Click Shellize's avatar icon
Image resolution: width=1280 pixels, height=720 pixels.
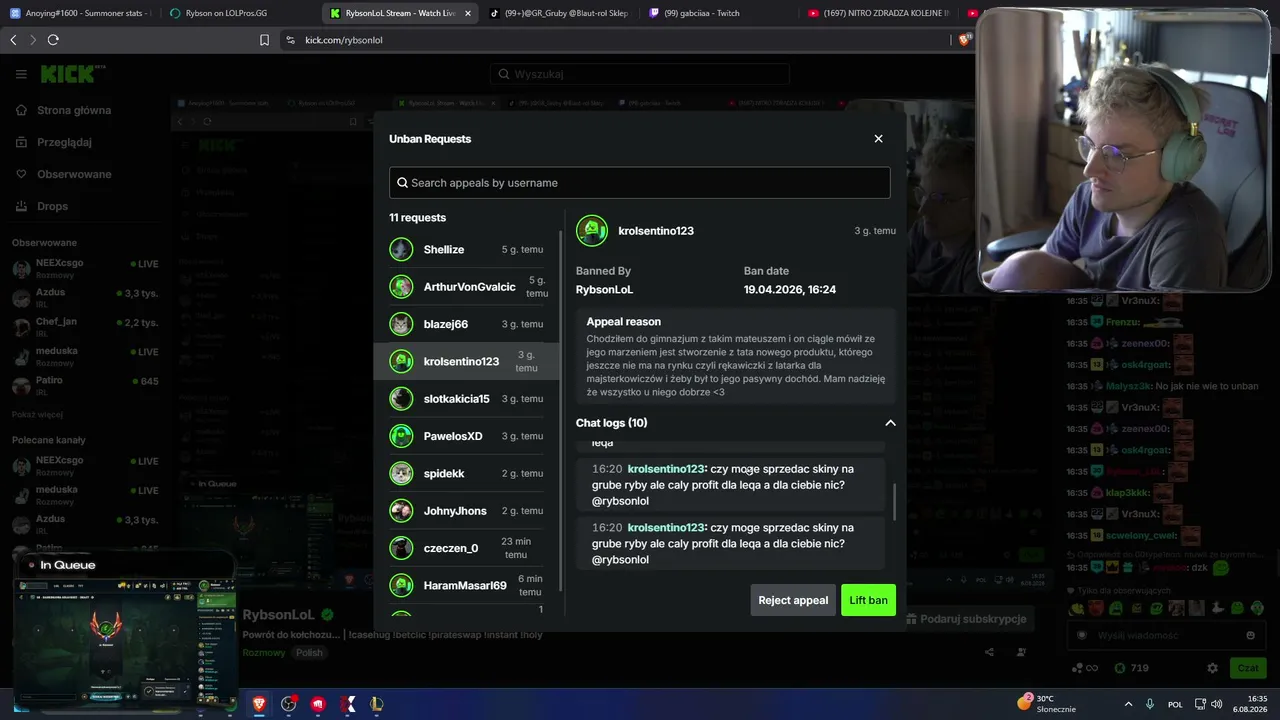pyautogui.click(x=401, y=250)
